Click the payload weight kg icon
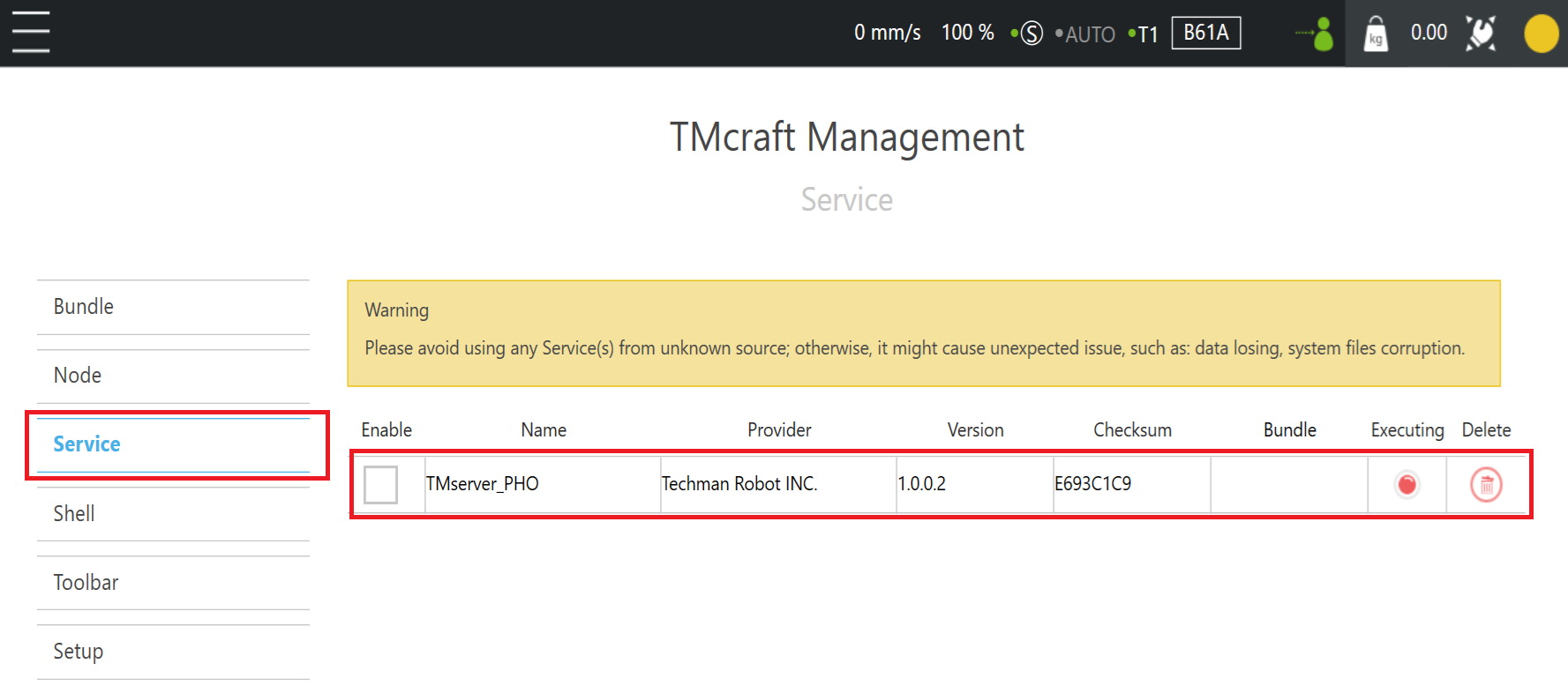This screenshot has width=1568, height=686. click(1376, 34)
